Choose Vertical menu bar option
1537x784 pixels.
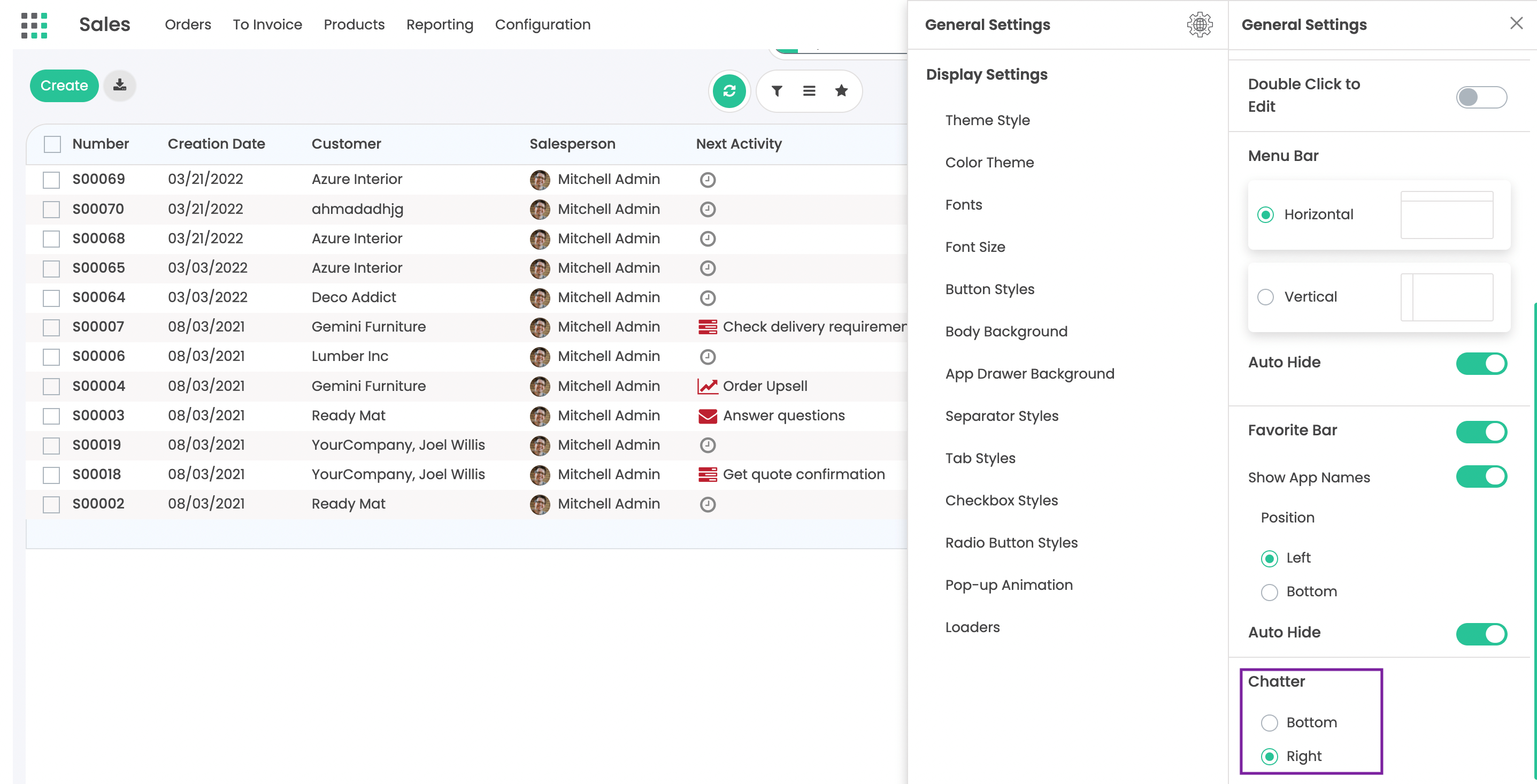[x=1265, y=297]
